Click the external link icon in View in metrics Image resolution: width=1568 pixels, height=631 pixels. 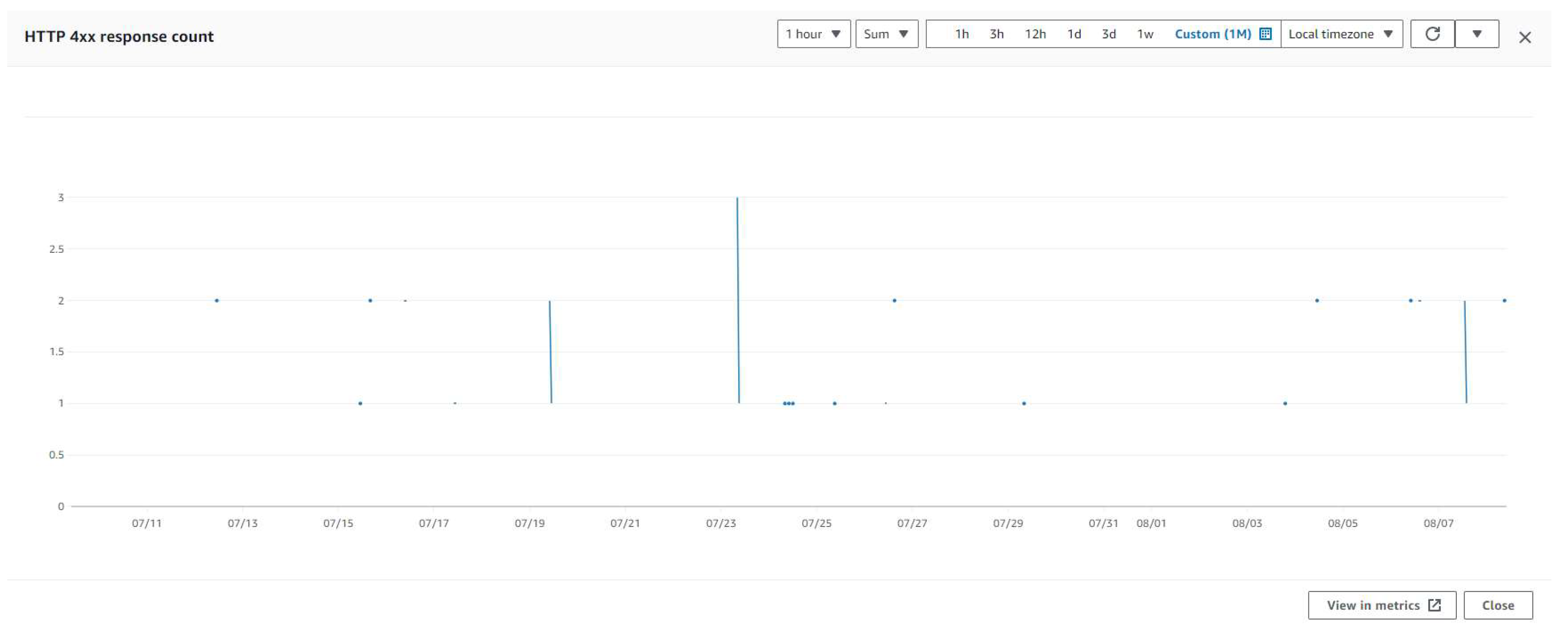(x=1434, y=605)
